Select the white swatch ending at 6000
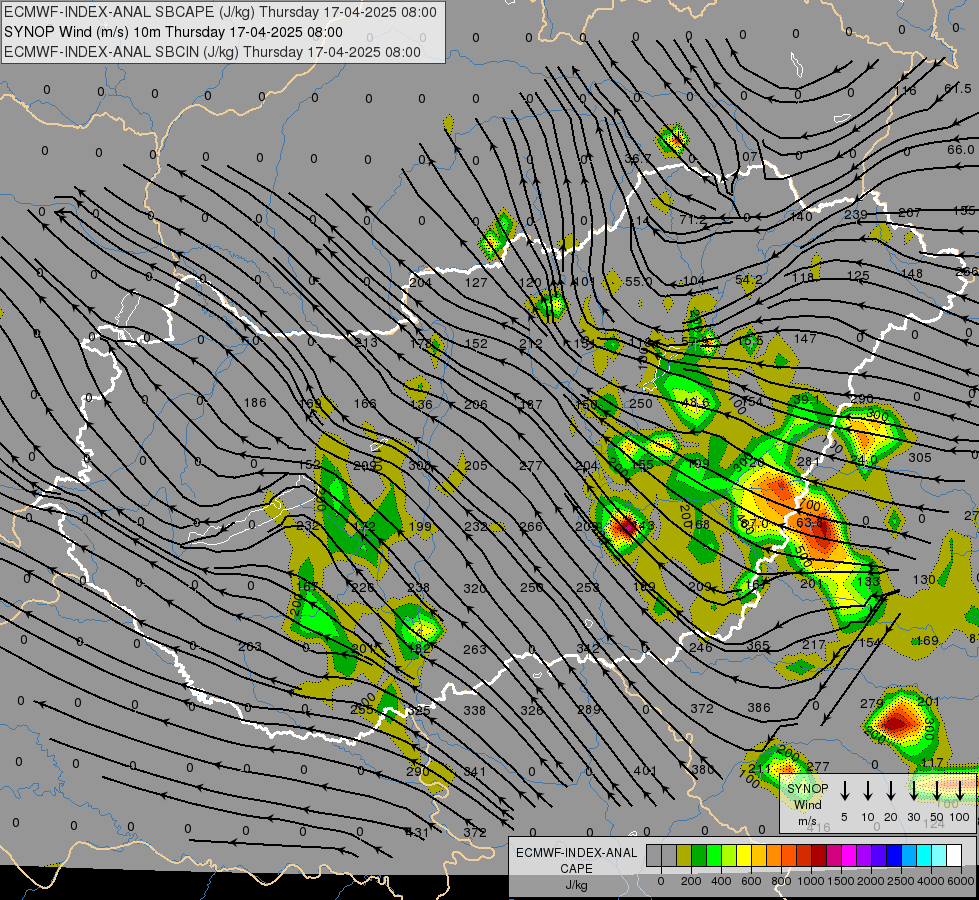Viewport: 979px width, 900px height. coord(953,856)
